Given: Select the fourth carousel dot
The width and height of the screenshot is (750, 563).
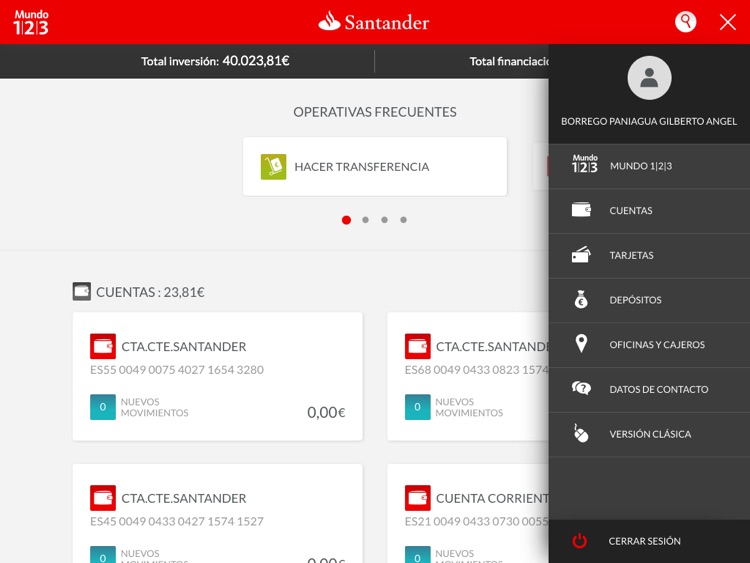Looking at the screenshot, I should (x=404, y=220).
